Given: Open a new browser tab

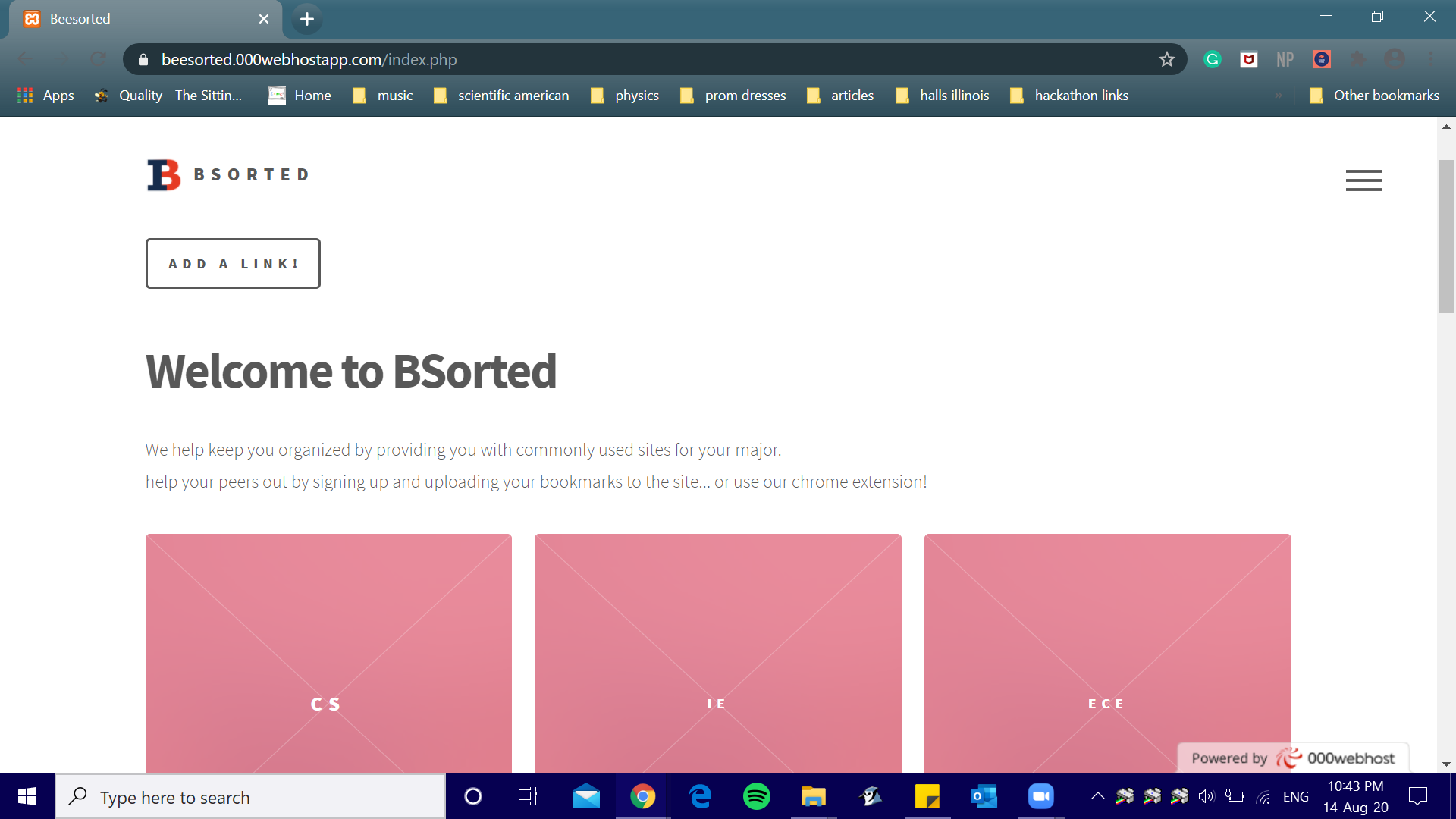Looking at the screenshot, I should [x=306, y=19].
